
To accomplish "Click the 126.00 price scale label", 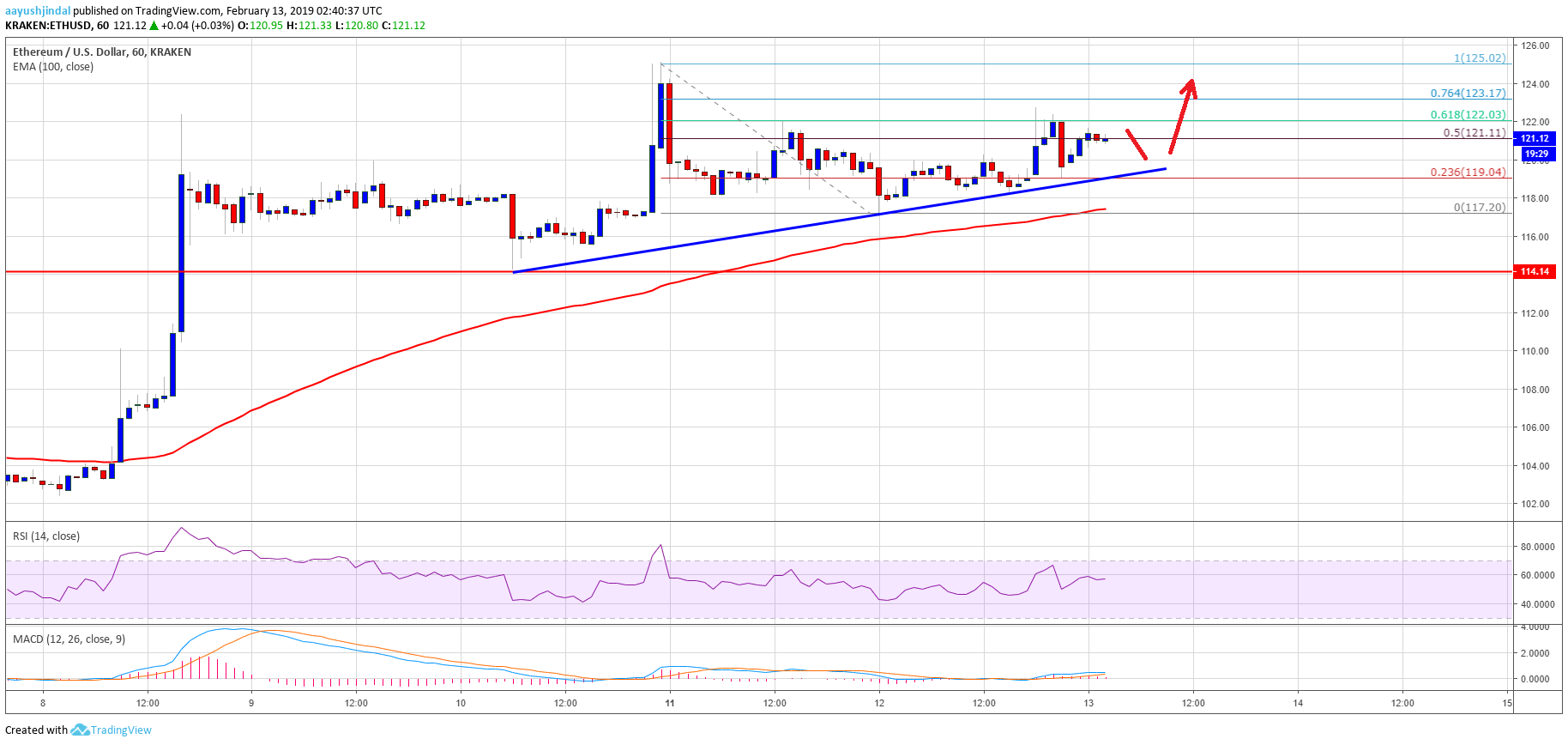I will (1535, 45).
